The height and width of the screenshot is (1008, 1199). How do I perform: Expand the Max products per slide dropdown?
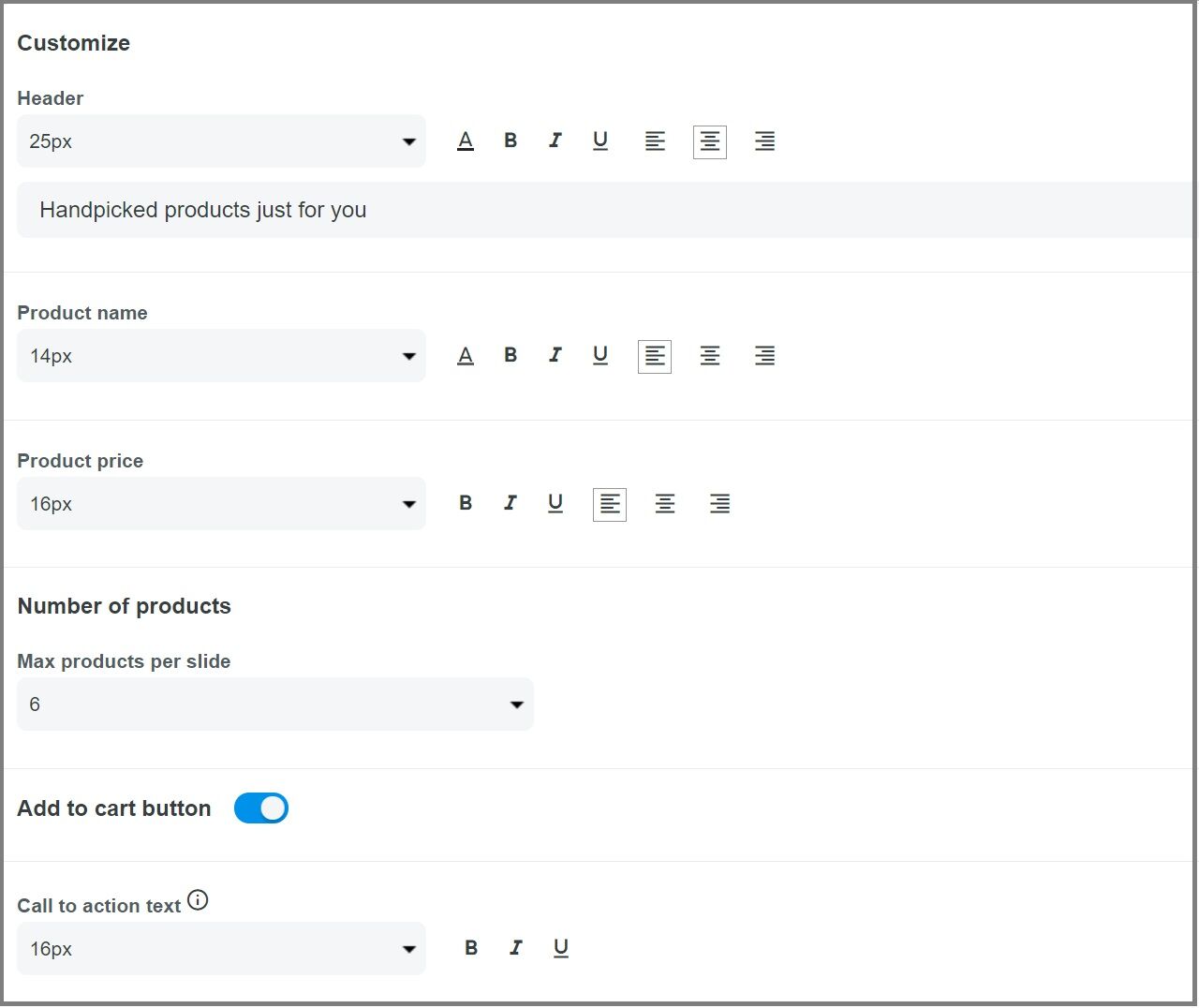coord(275,704)
